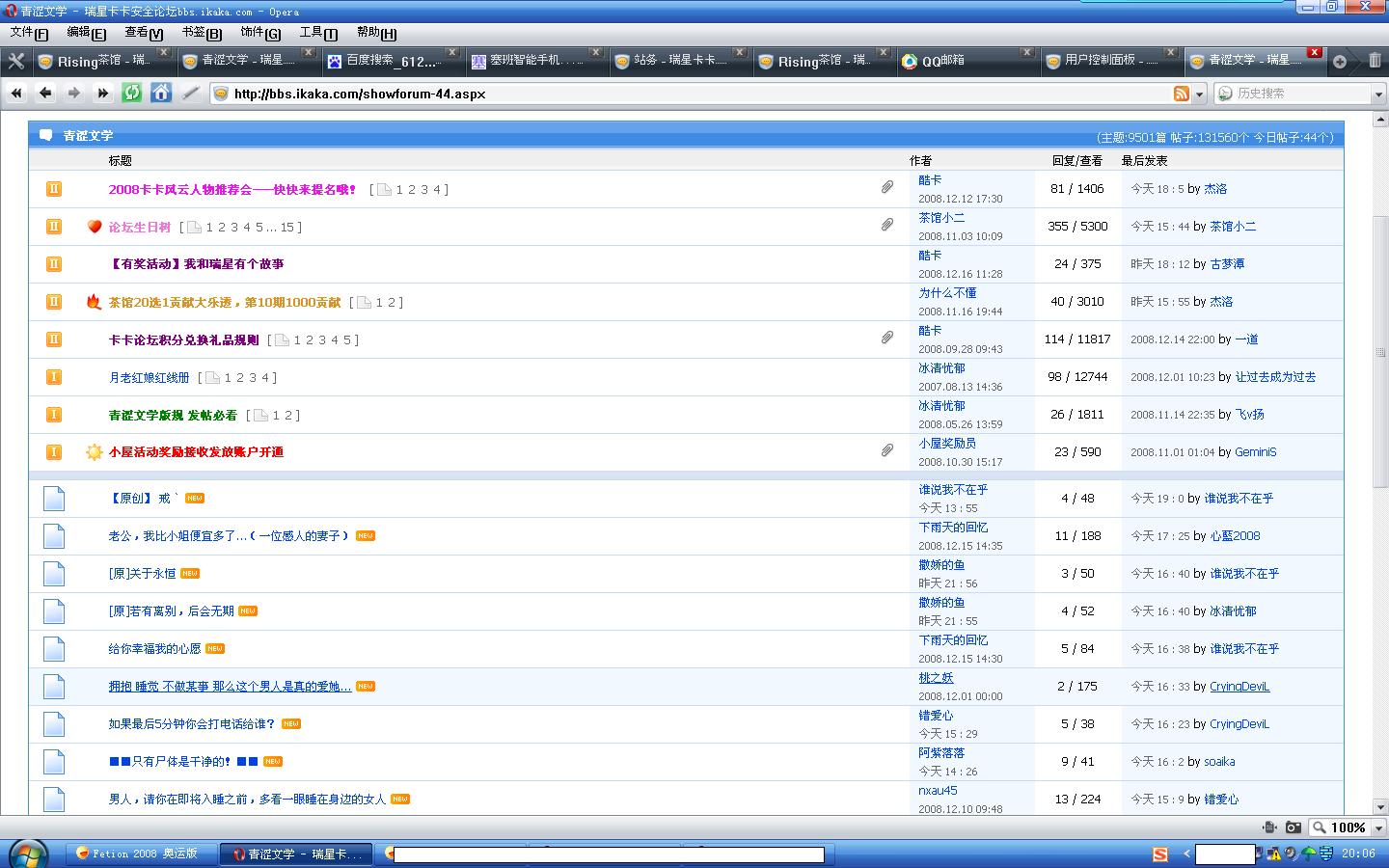Screen dimensions: 1389x868
Task: Click the taskbar clock showing 20:06
Action: click(x=1358, y=854)
